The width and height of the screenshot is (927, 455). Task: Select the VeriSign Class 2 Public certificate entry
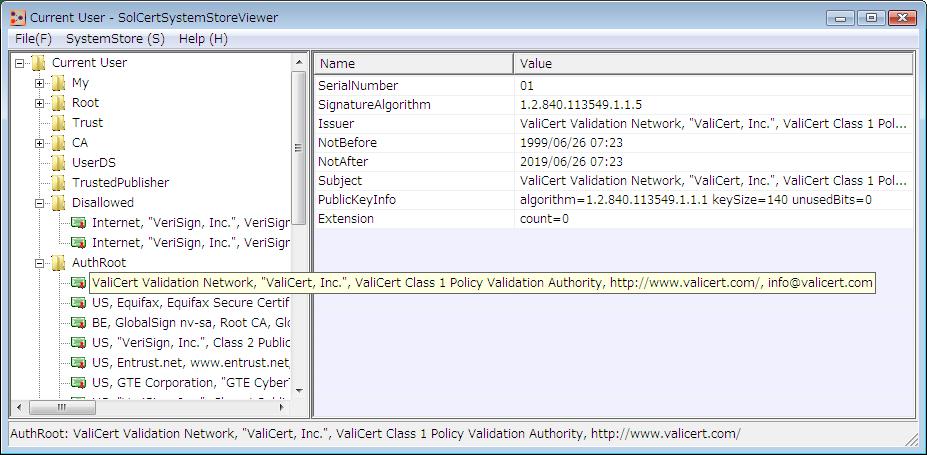[190, 343]
